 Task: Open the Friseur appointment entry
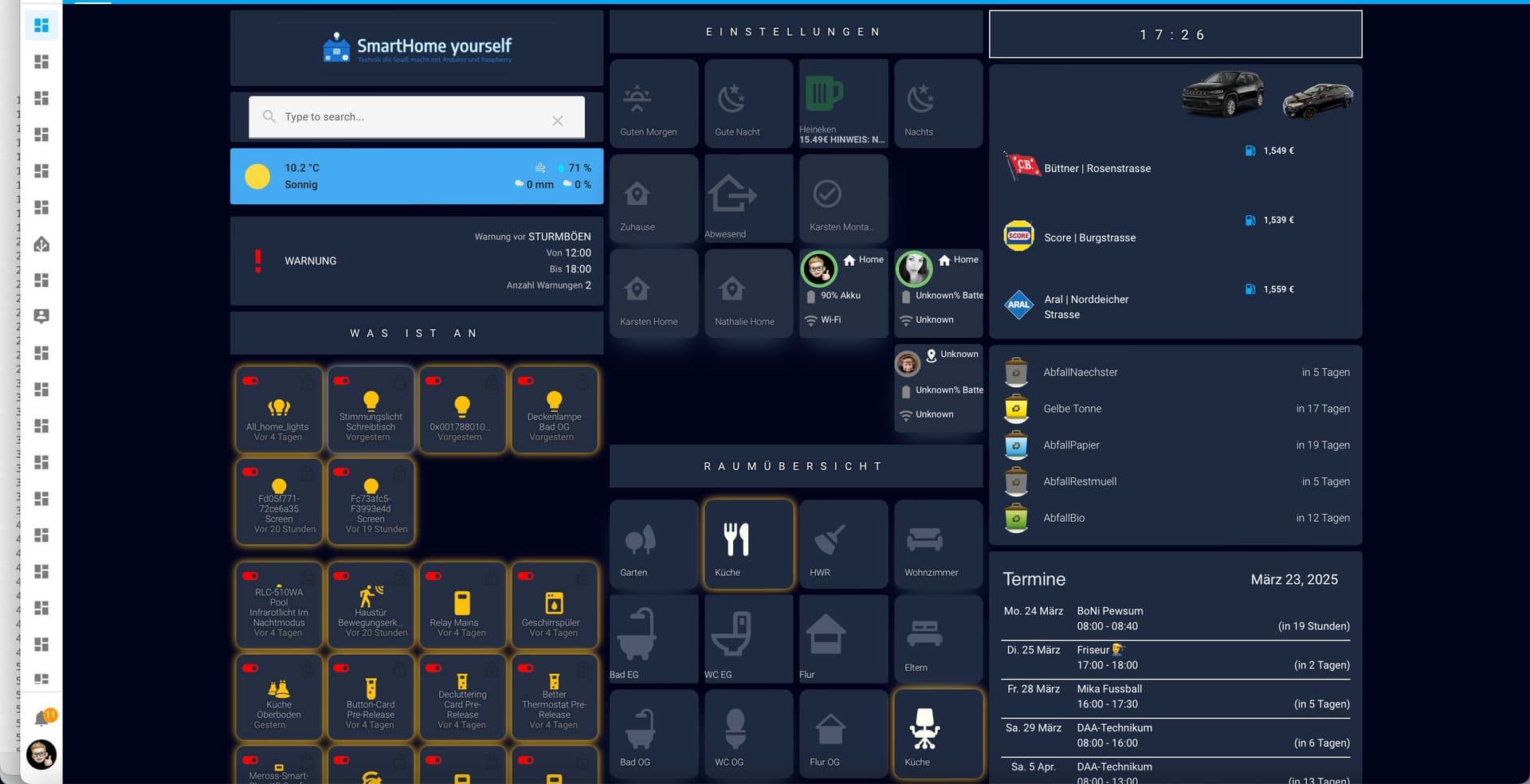coord(1175,657)
